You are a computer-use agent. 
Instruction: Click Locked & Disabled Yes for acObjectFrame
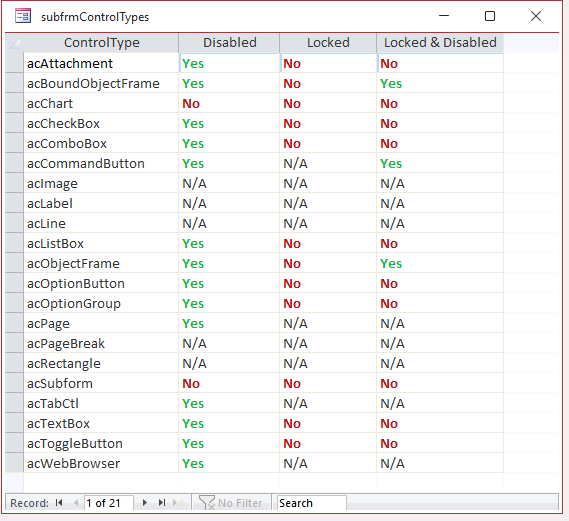[440, 263]
